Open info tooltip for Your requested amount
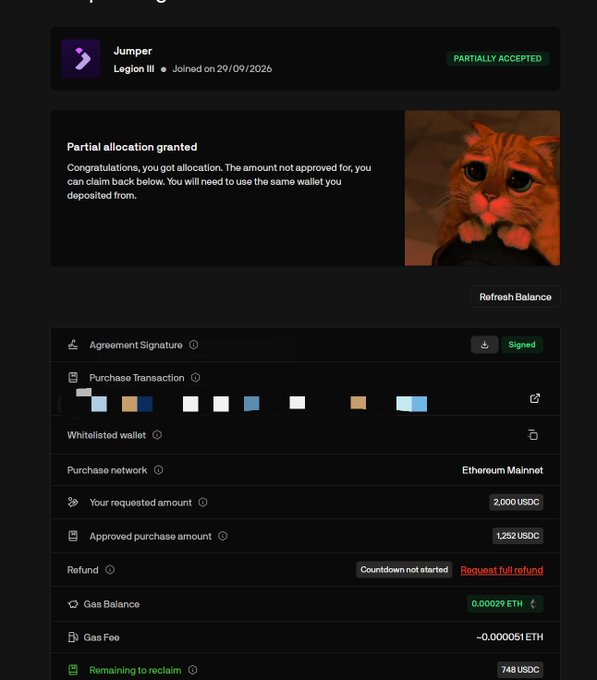 click(203, 502)
